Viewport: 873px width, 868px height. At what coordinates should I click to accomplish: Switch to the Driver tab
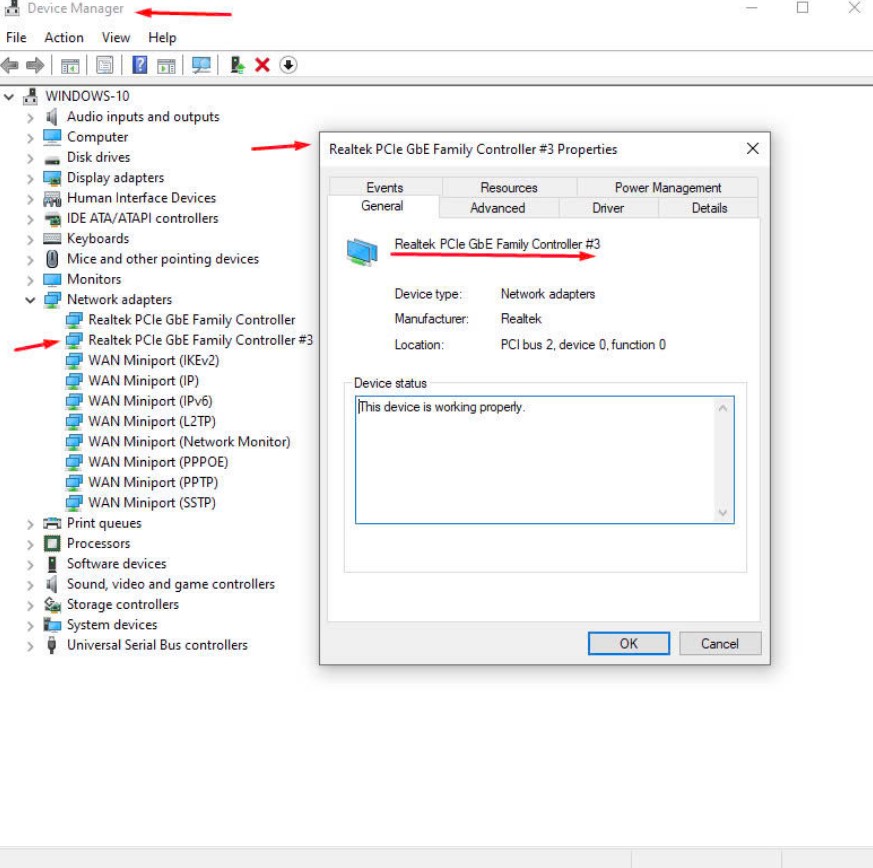608,208
